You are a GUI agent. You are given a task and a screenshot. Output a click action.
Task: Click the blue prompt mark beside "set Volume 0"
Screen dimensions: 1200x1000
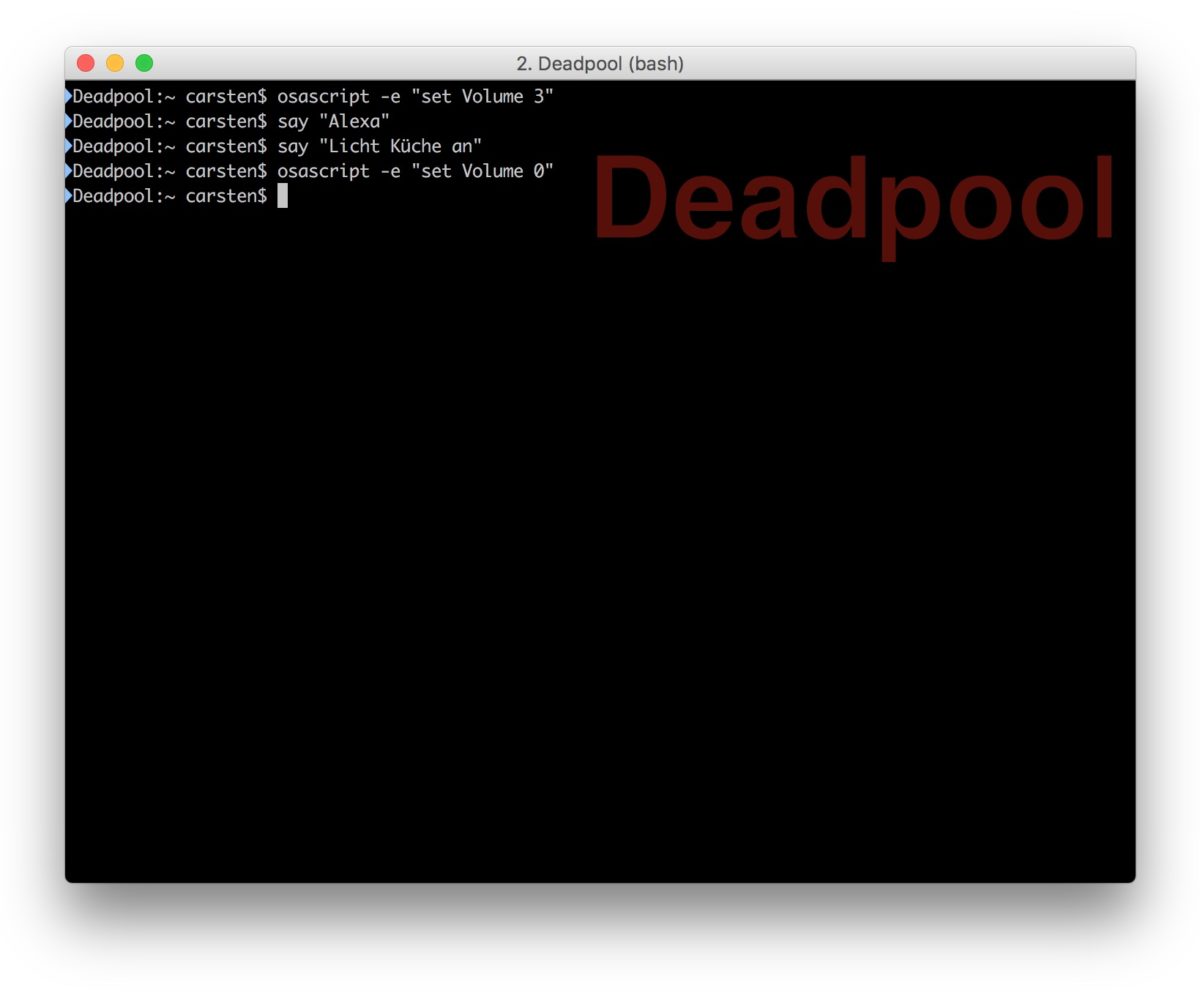(68, 171)
